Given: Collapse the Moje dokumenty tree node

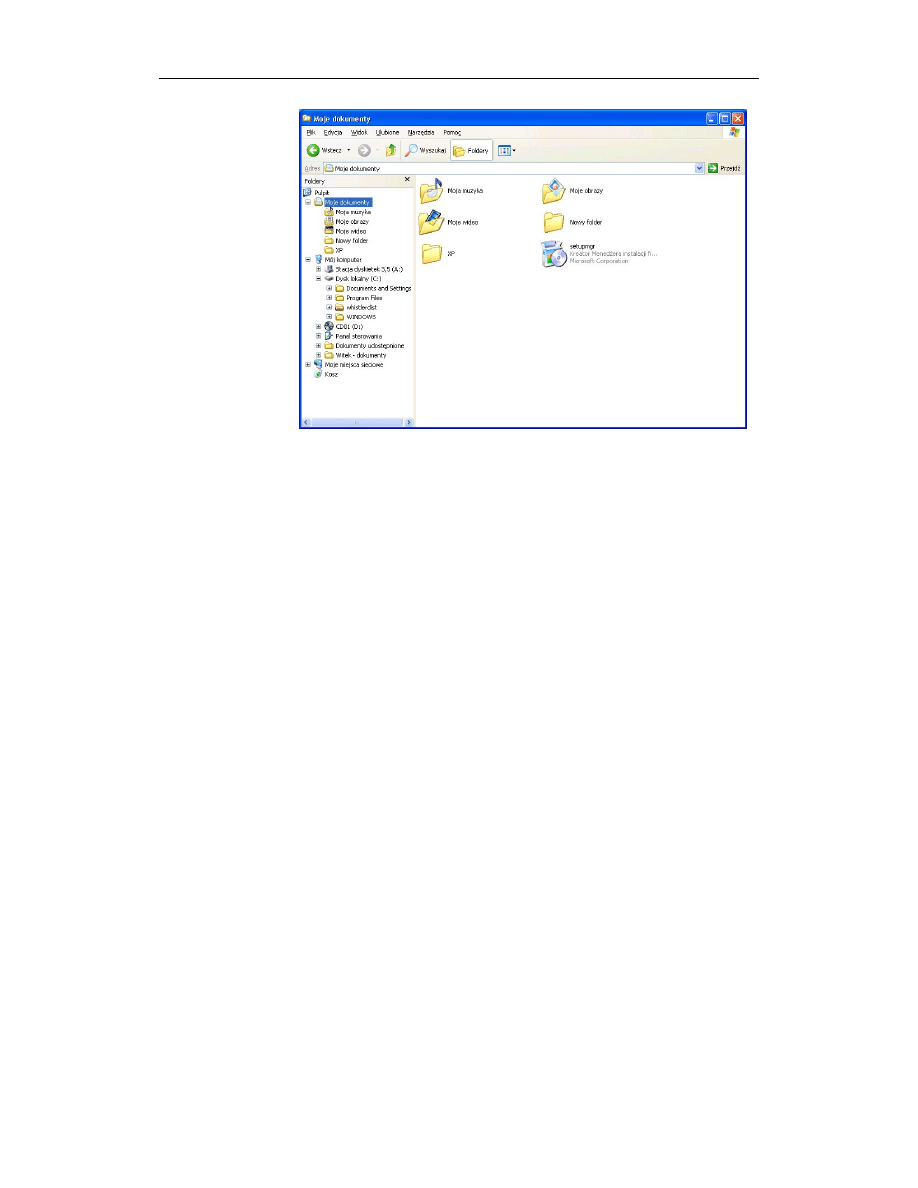Looking at the screenshot, I should [x=309, y=201].
